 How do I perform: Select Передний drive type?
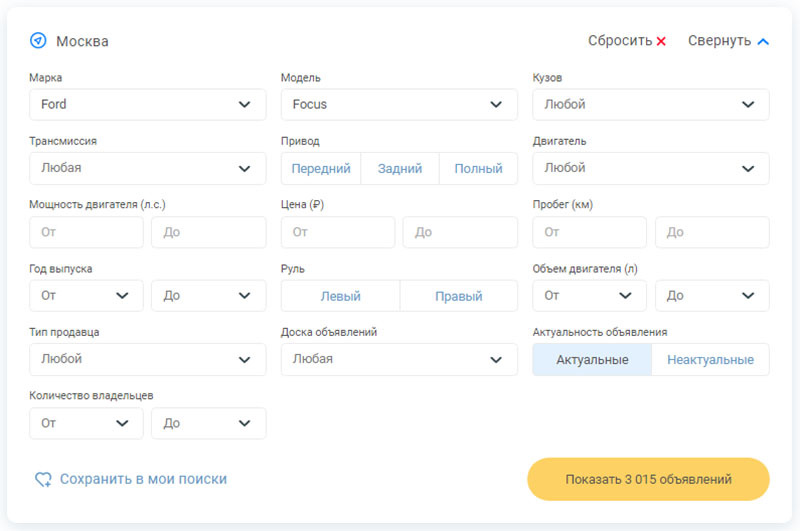pyautogui.click(x=321, y=169)
